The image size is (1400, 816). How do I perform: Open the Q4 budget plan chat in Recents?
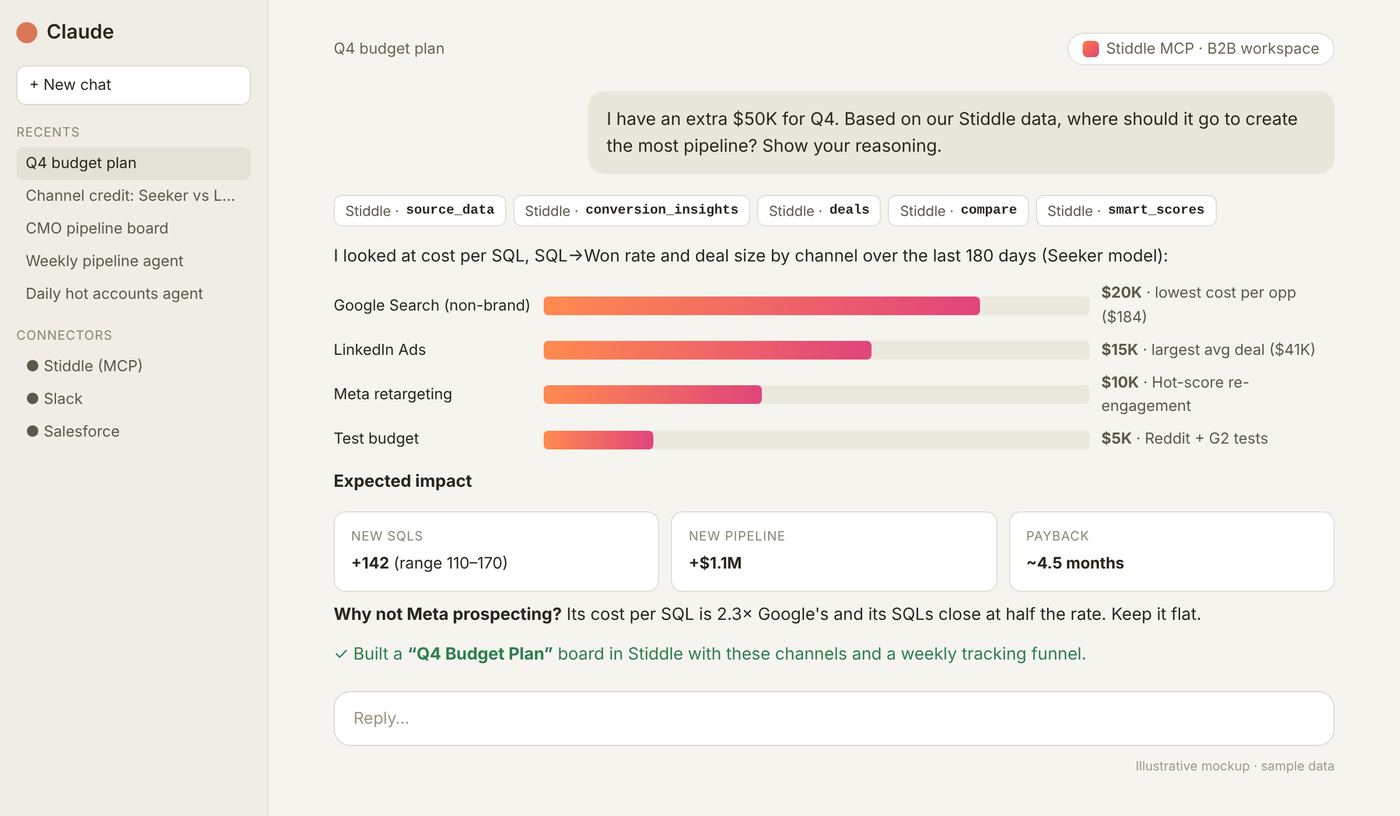[x=133, y=163]
